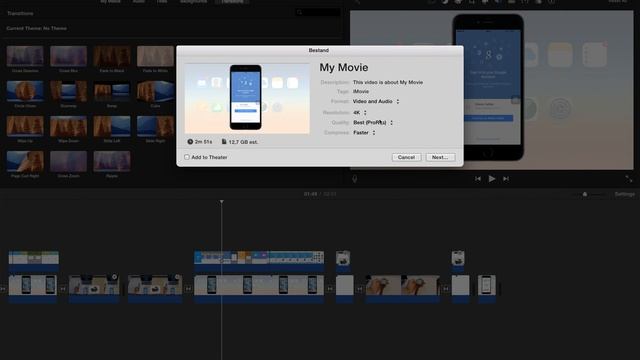Select the Fade to White transition thumbnail
This screenshot has height=360, width=640.
(x=156, y=56)
